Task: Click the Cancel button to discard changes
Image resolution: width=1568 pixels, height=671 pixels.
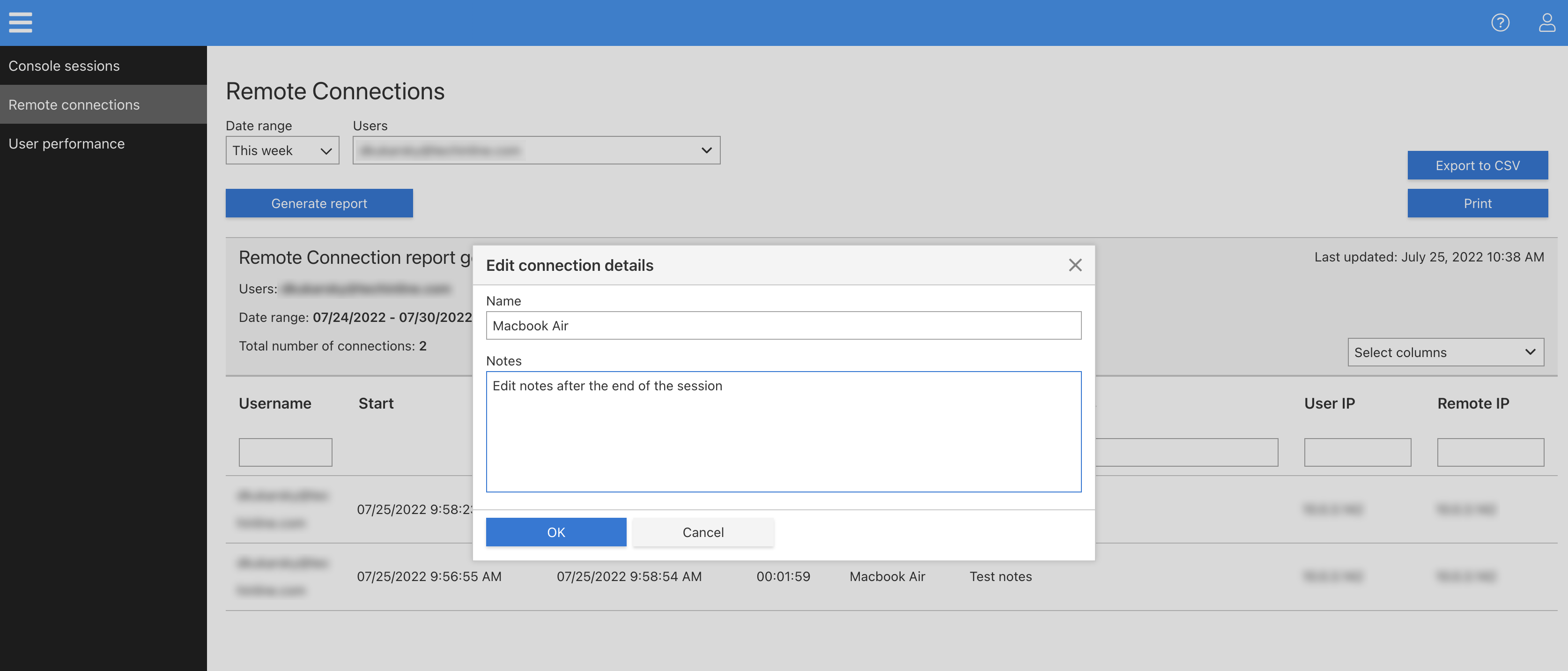Action: click(703, 531)
